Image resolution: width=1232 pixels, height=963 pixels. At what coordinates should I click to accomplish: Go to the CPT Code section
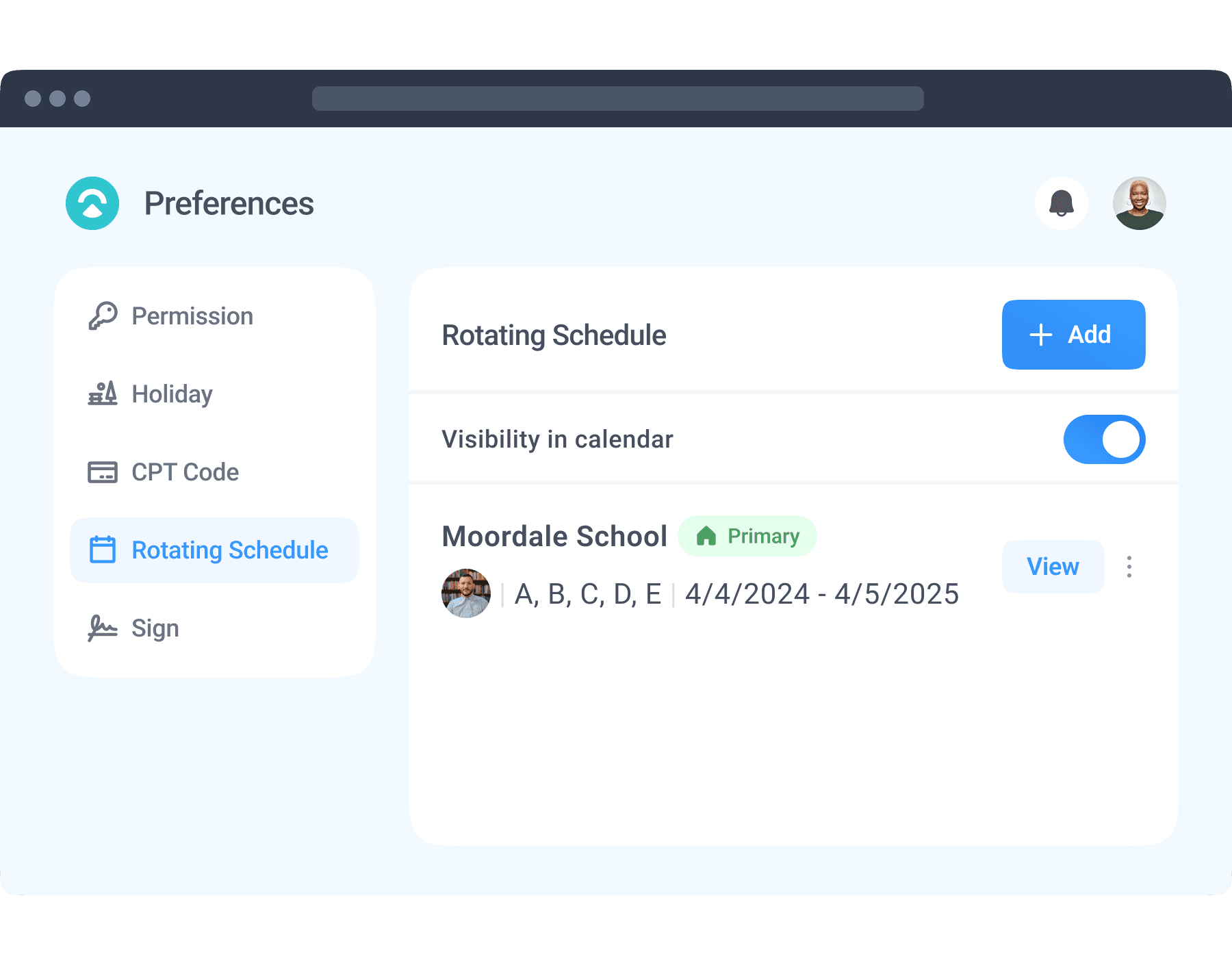(x=185, y=472)
